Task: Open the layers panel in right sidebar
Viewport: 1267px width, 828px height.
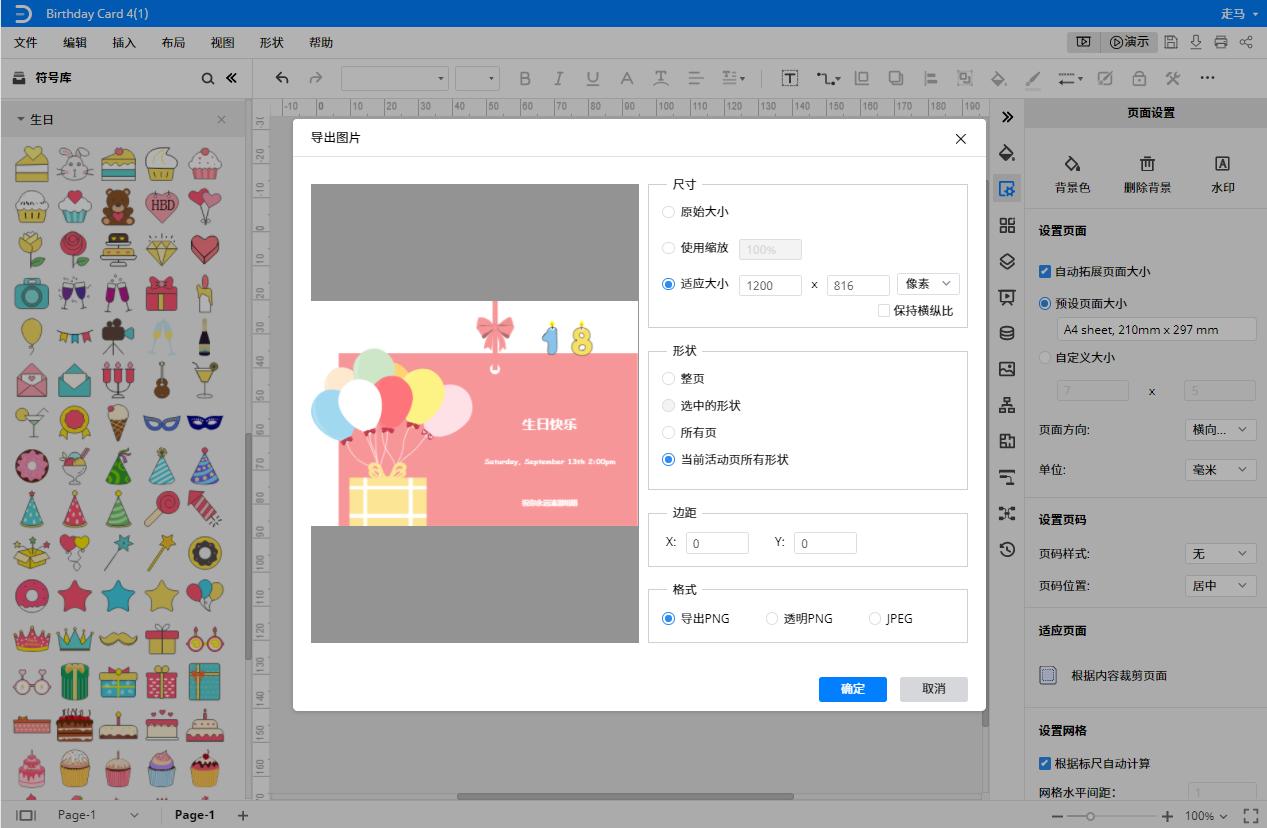Action: tap(1007, 261)
